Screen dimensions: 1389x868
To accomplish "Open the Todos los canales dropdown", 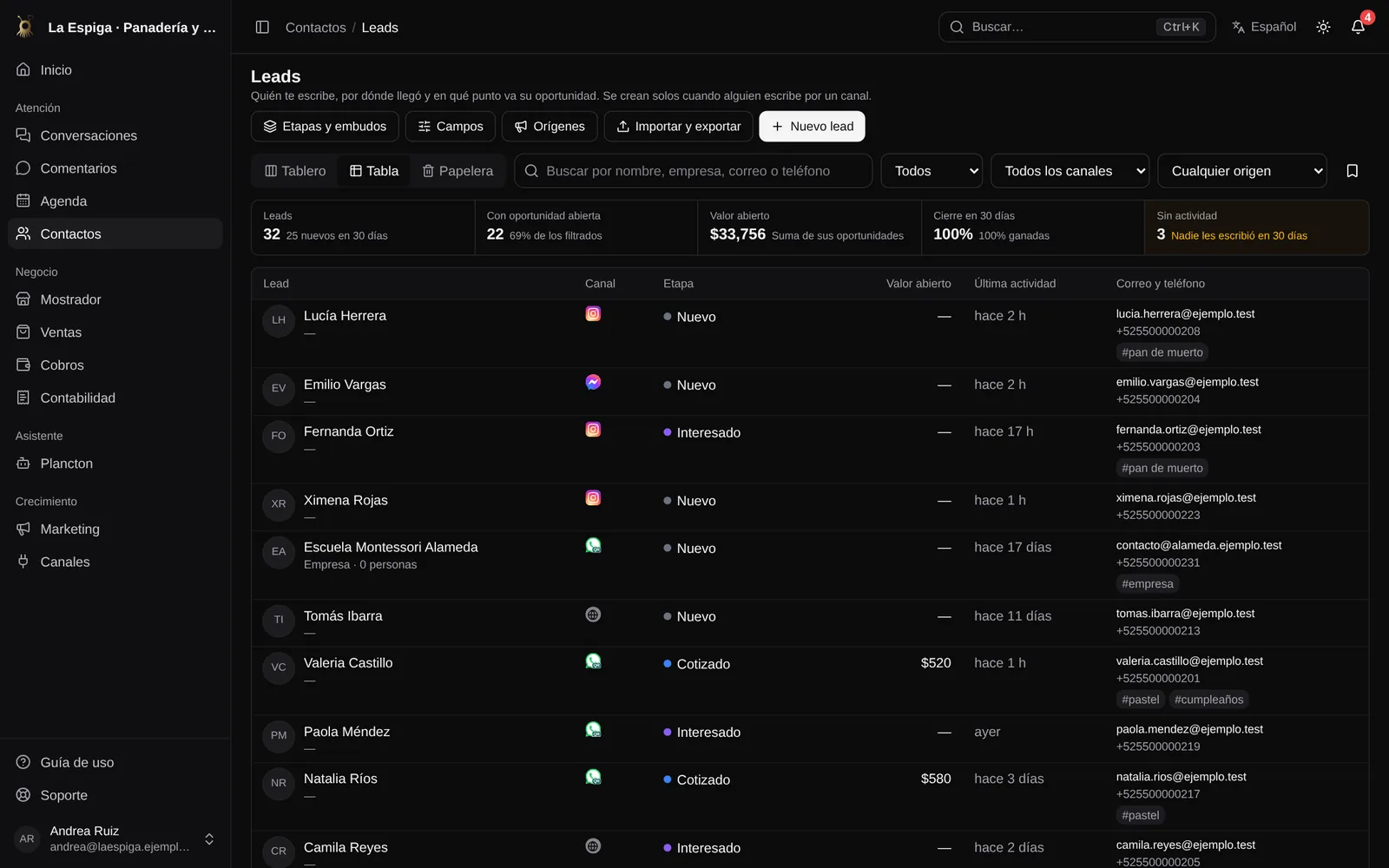I will [x=1070, y=171].
